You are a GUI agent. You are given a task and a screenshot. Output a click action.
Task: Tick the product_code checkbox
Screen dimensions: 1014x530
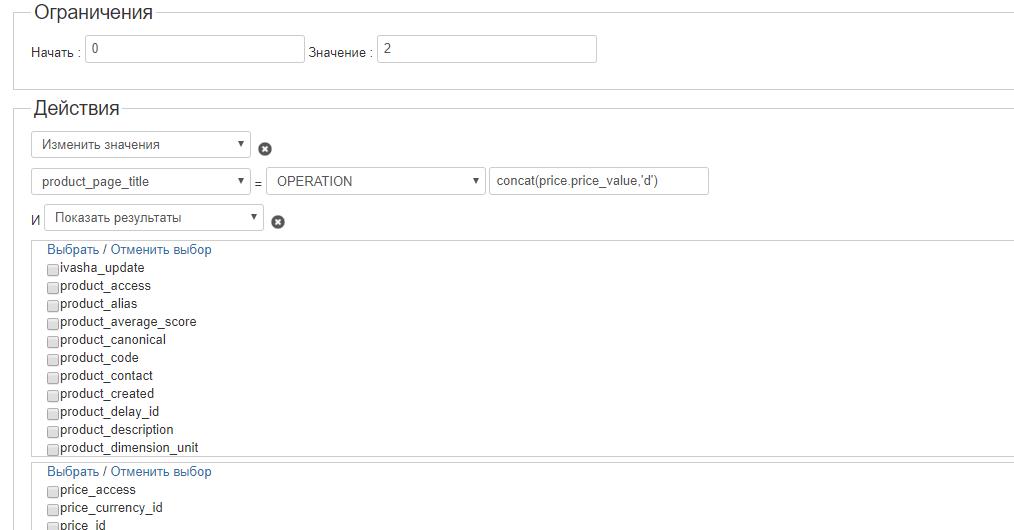[53, 360]
